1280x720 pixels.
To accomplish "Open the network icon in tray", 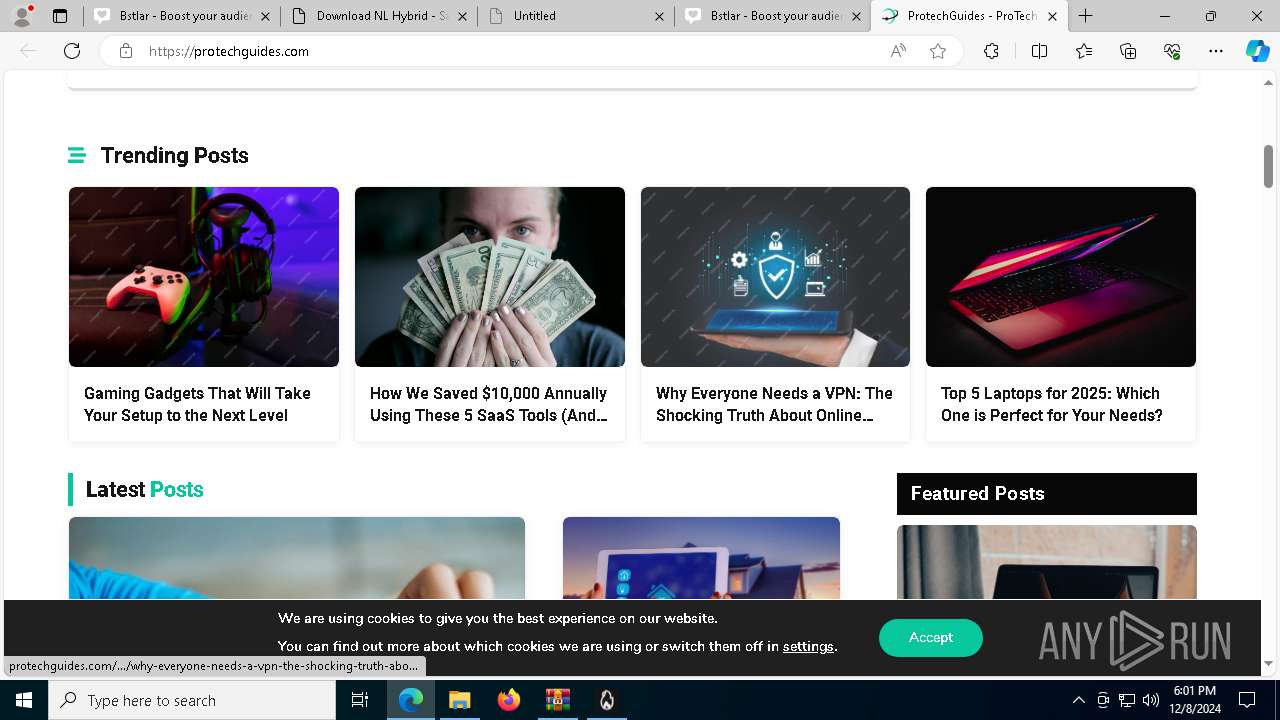I will pyautogui.click(x=1127, y=700).
